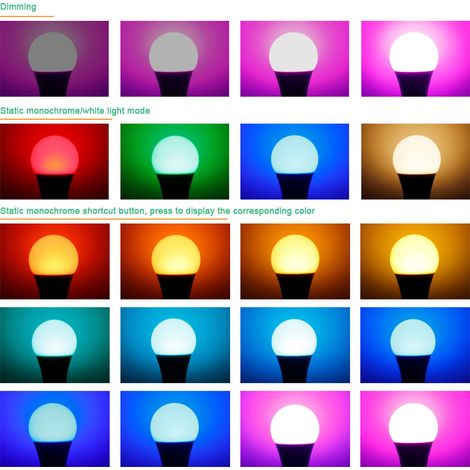Select the second-dimmest bulb under Dimming
Image resolution: width=470 pixels, height=470 pixels.
[x=175, y=59]
